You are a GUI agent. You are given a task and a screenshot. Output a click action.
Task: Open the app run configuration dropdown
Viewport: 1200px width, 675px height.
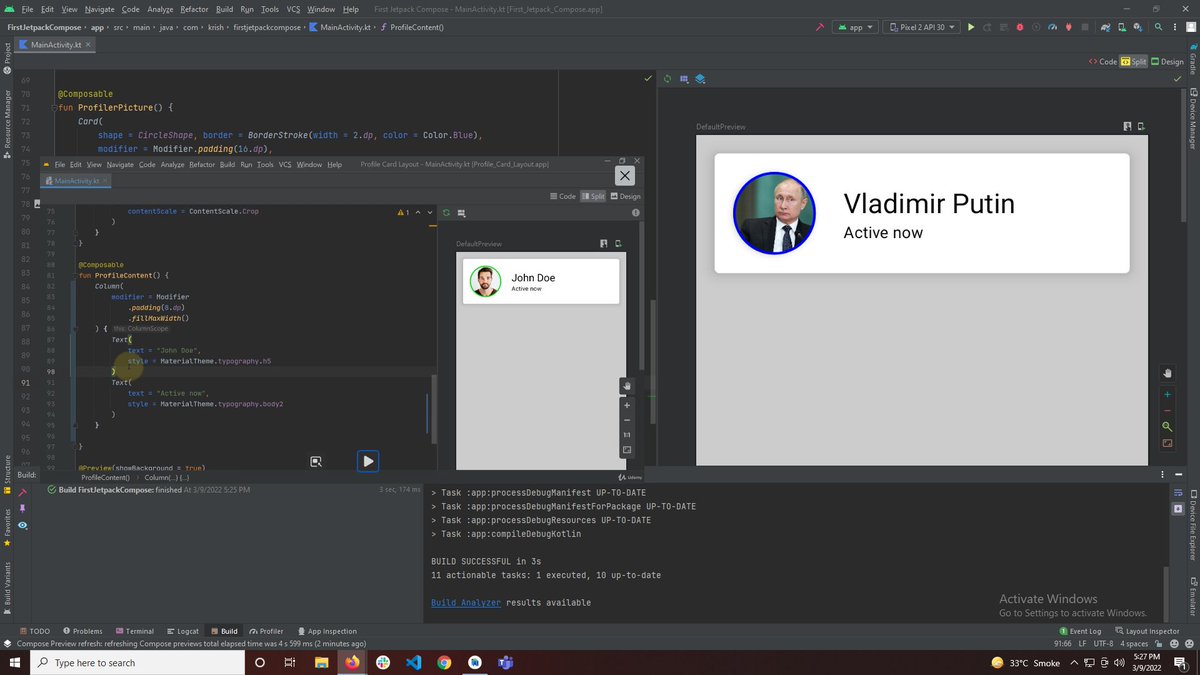(855, 27)
